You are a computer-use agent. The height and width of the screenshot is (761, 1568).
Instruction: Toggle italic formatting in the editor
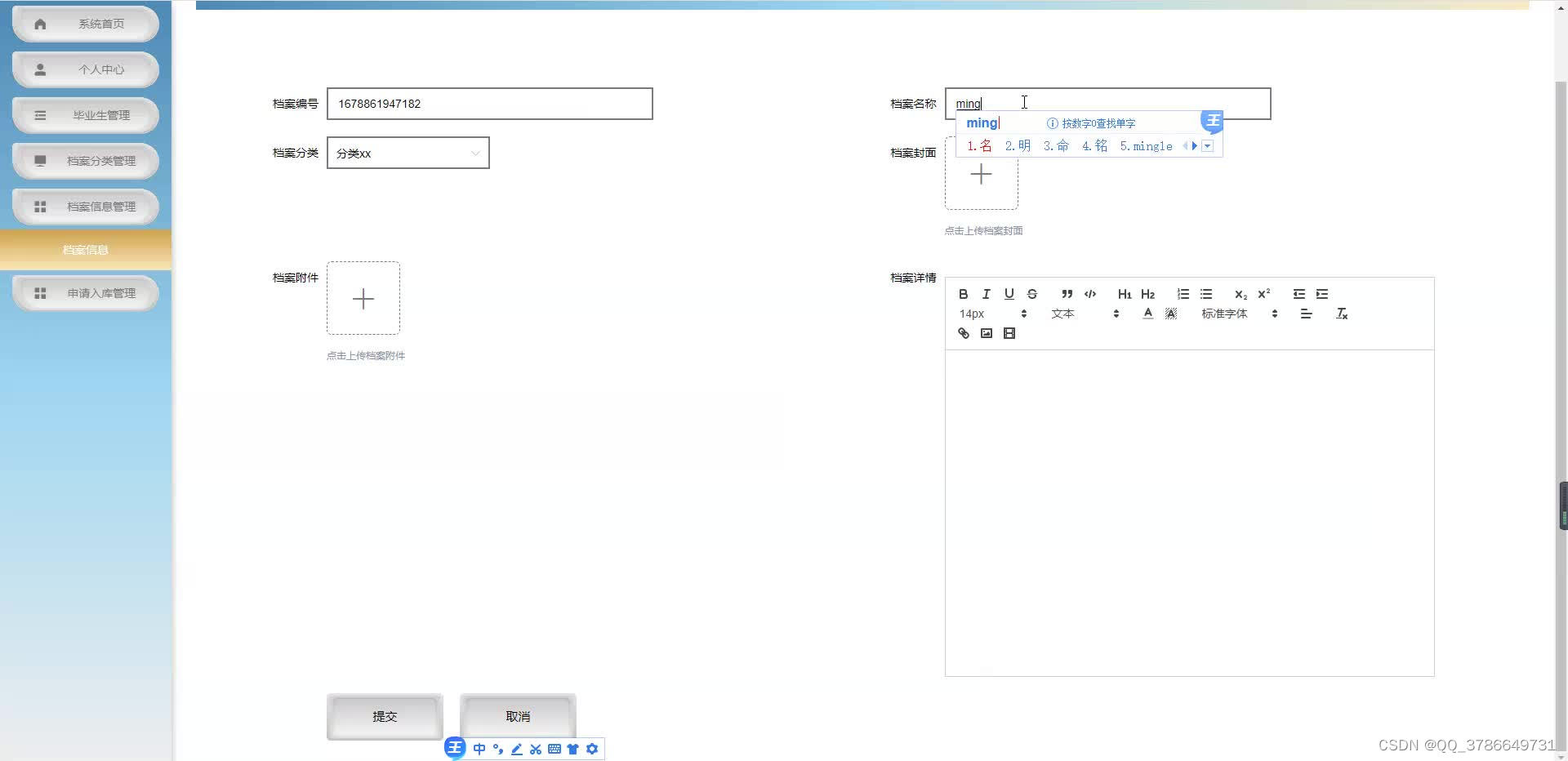(x=987, y=294)
